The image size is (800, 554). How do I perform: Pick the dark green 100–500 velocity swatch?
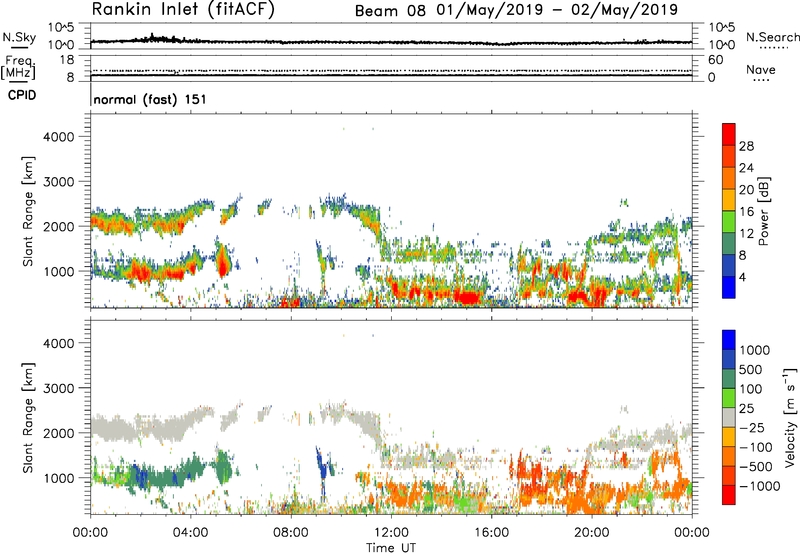(729, 379)
